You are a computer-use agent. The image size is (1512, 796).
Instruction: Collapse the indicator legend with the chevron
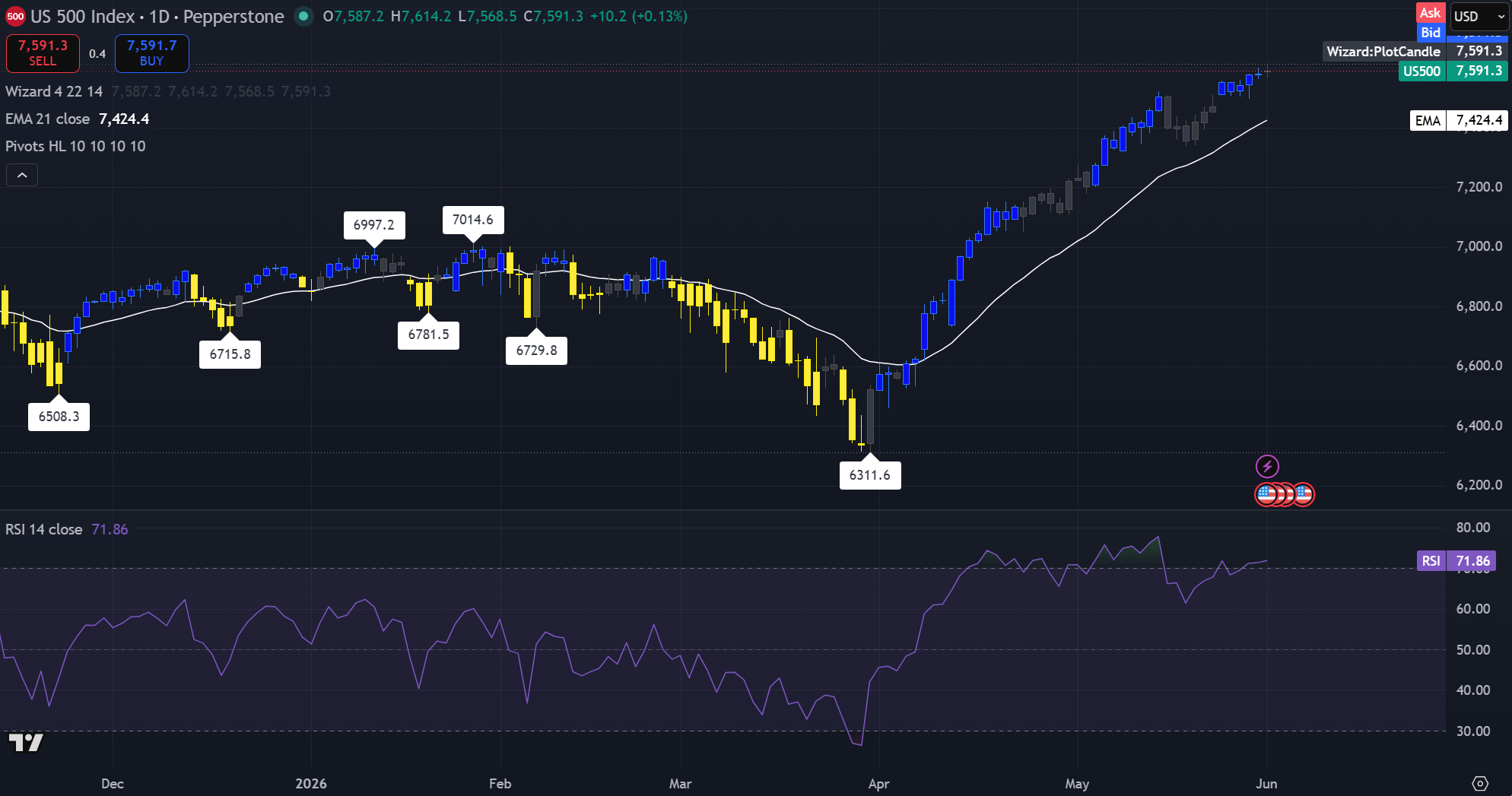22,176
